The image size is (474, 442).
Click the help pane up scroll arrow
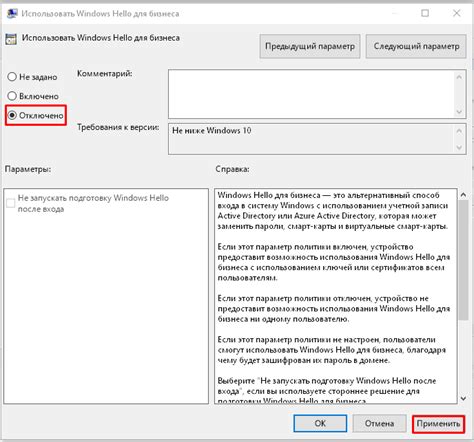pyautogui.click(x=463, y=195)
